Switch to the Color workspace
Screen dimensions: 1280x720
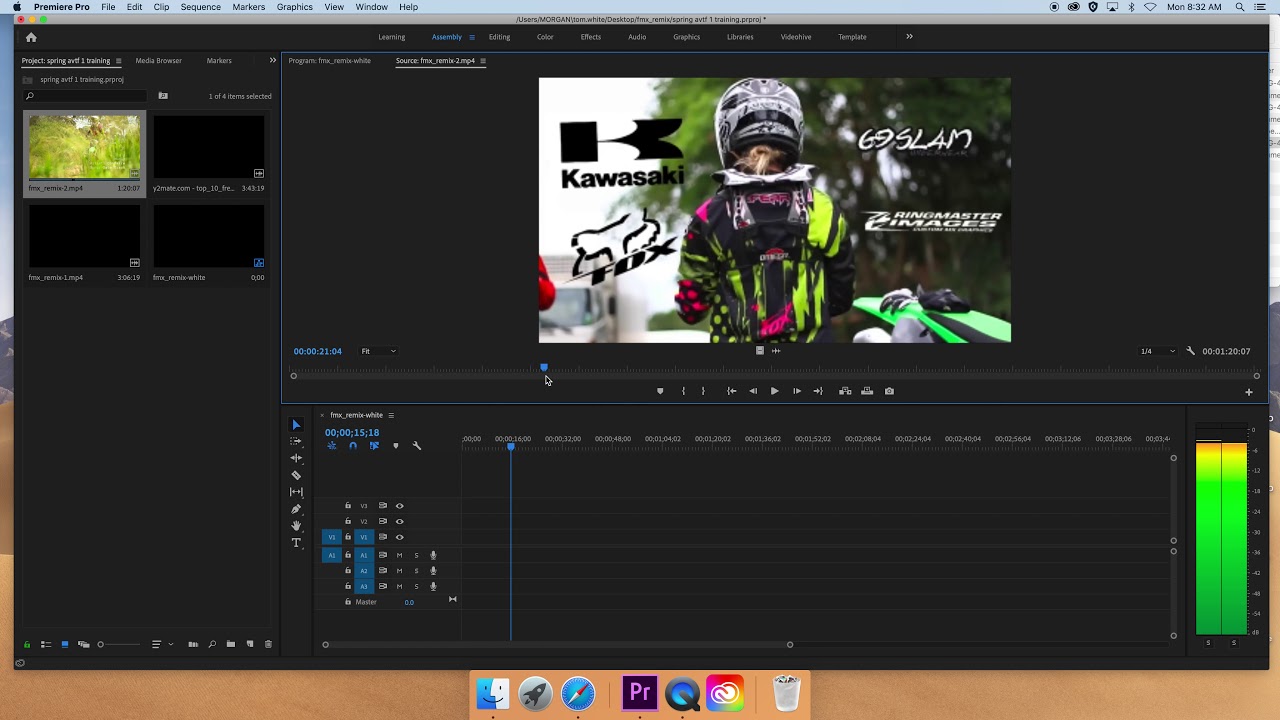(x=545, y=37)
